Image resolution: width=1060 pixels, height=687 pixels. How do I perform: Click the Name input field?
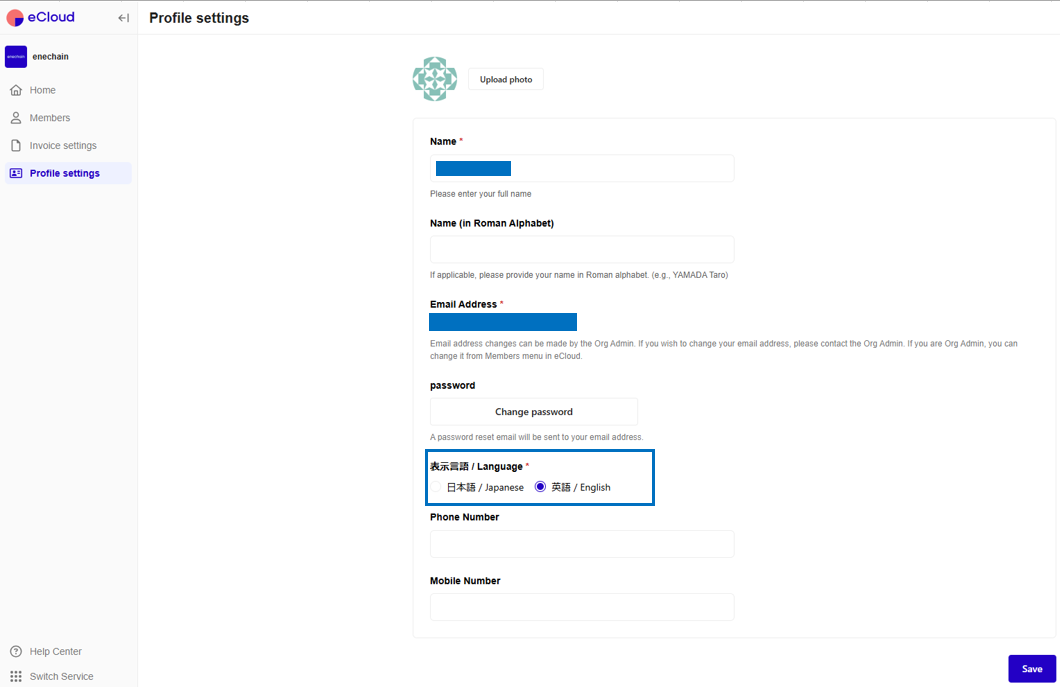pyautogui.click(x=582, y=168)
